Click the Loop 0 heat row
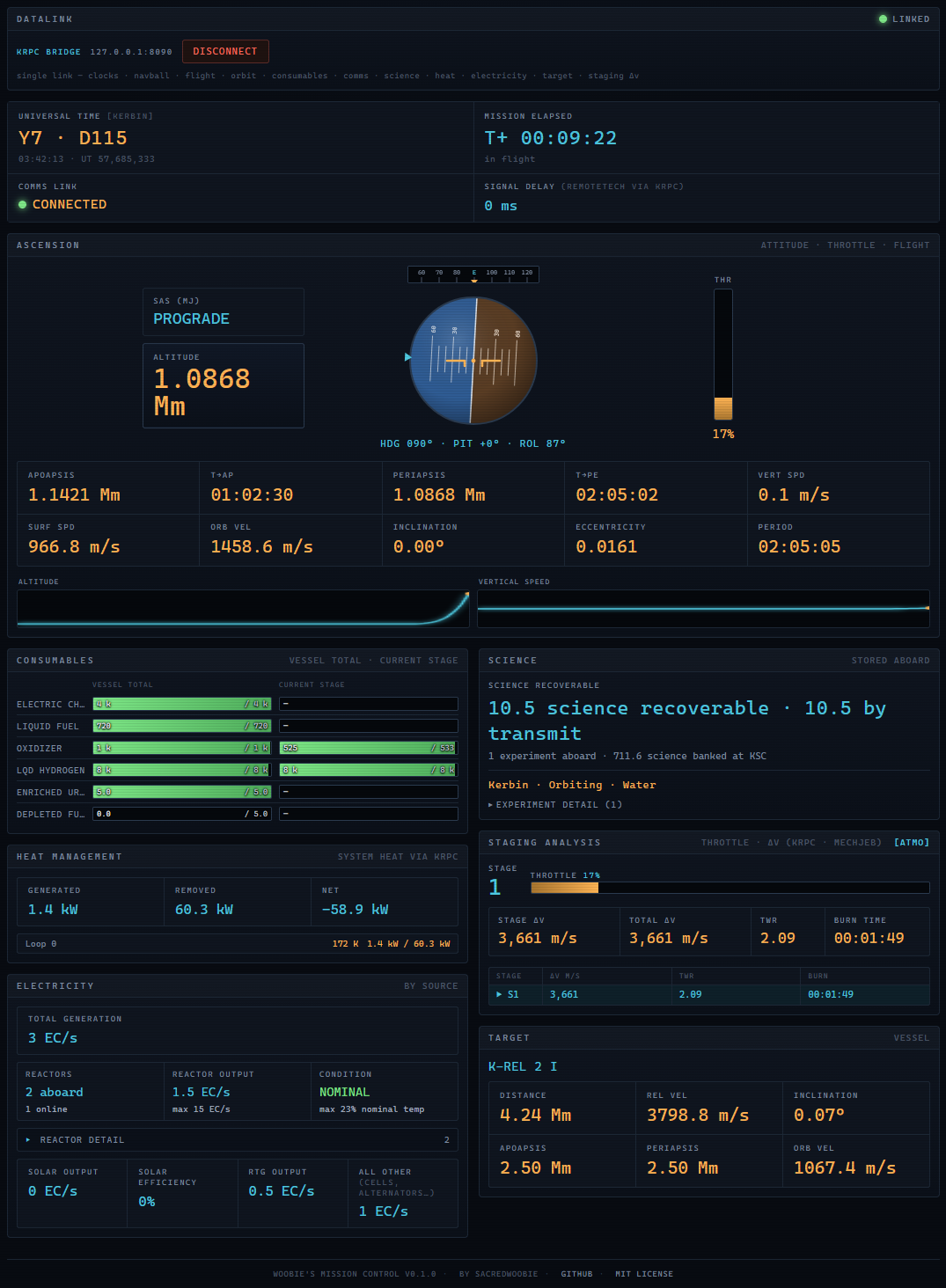 (238, 943)
